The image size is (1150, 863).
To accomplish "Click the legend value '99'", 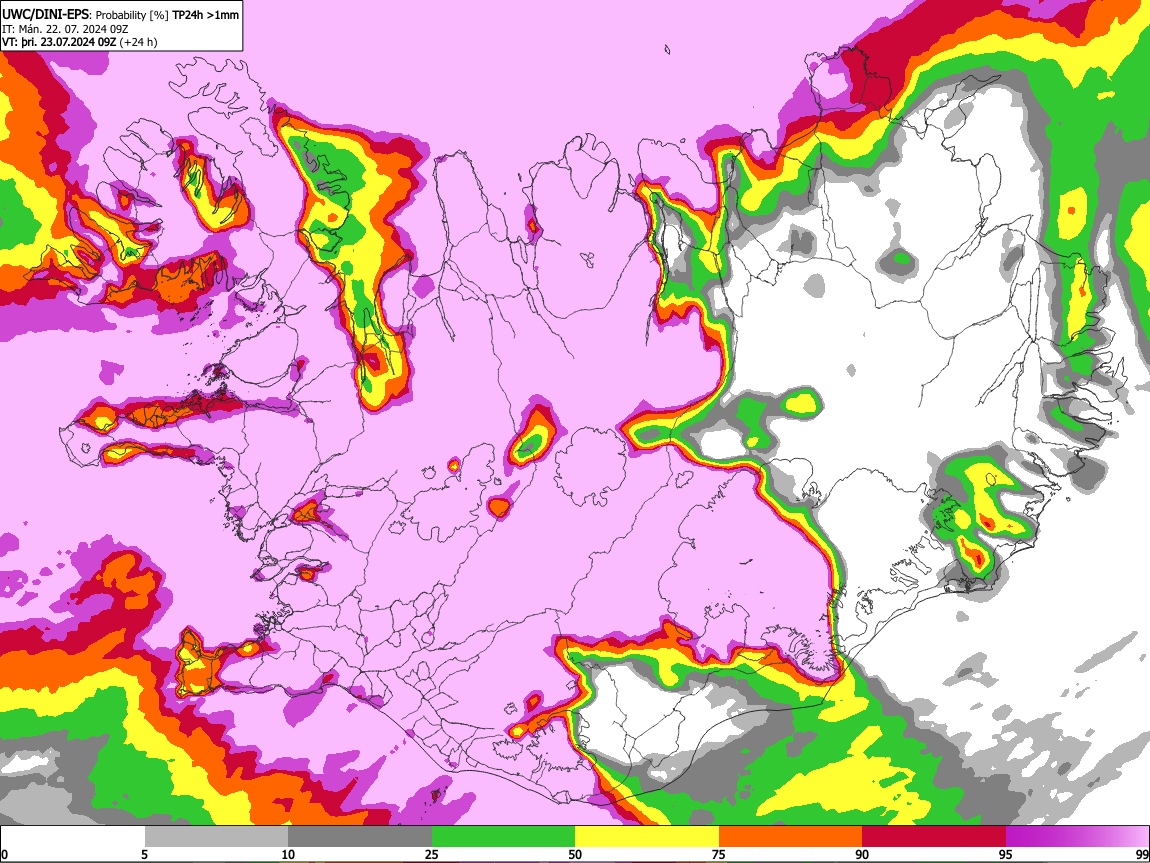I will pos(1142,854).
